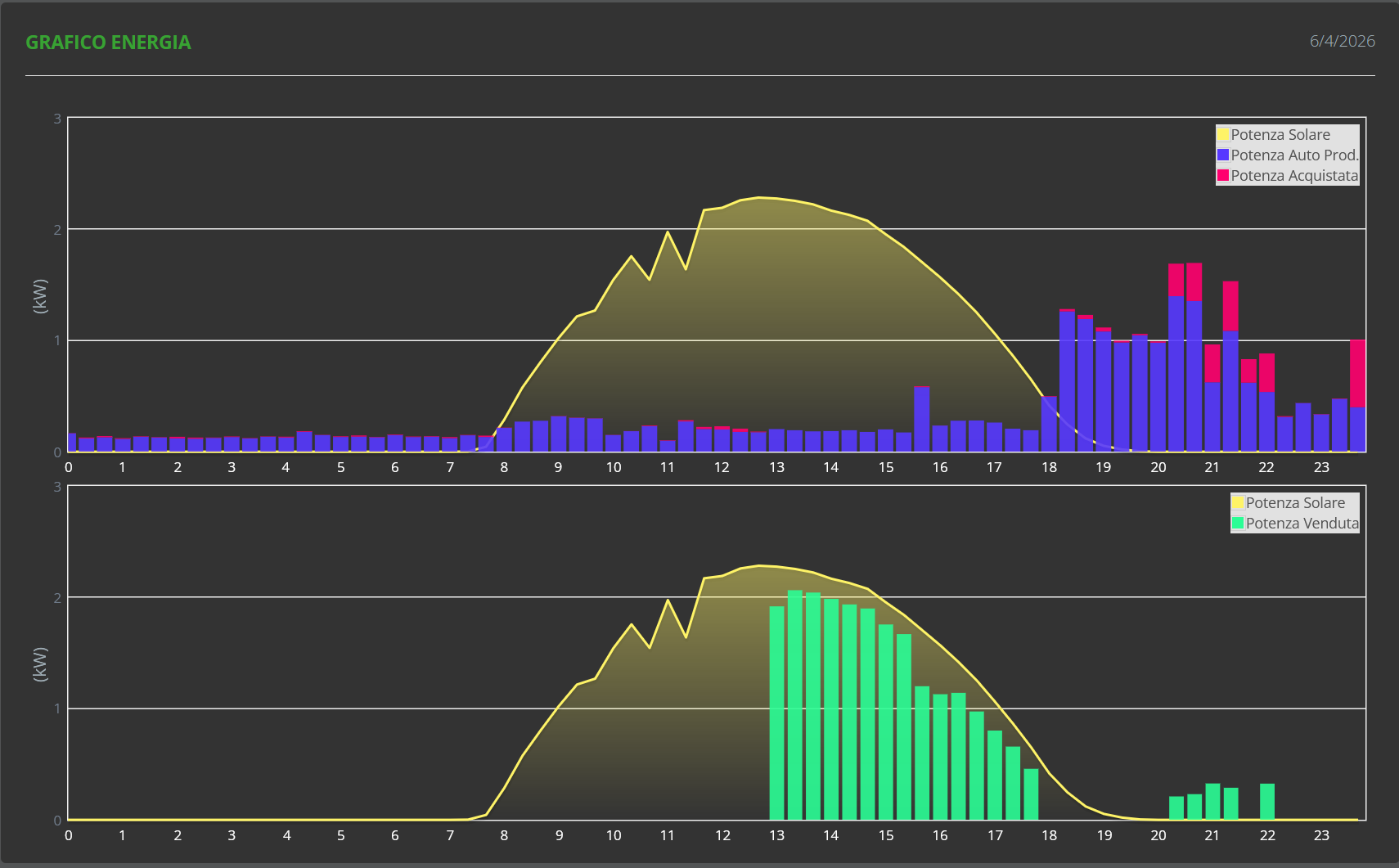Click the green Potenza Venduta legend swatch
The image size is (1399, 868).
pos(1238,524)
